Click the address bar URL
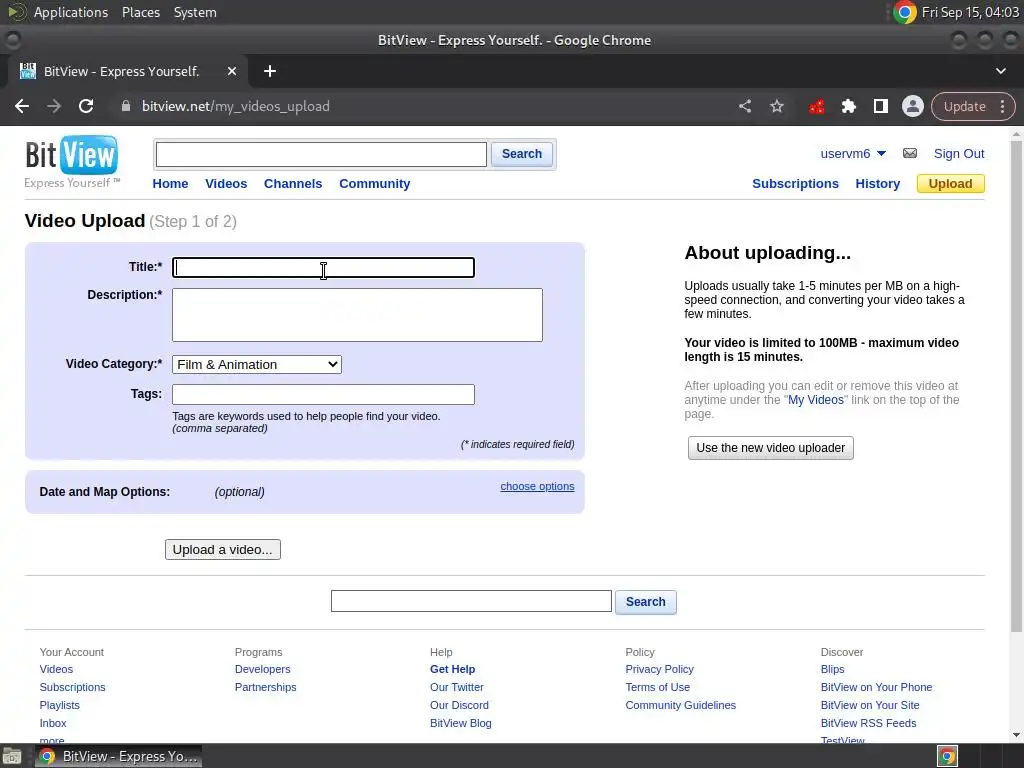Viewport: 1024px width, 768px height. (236, 106)
